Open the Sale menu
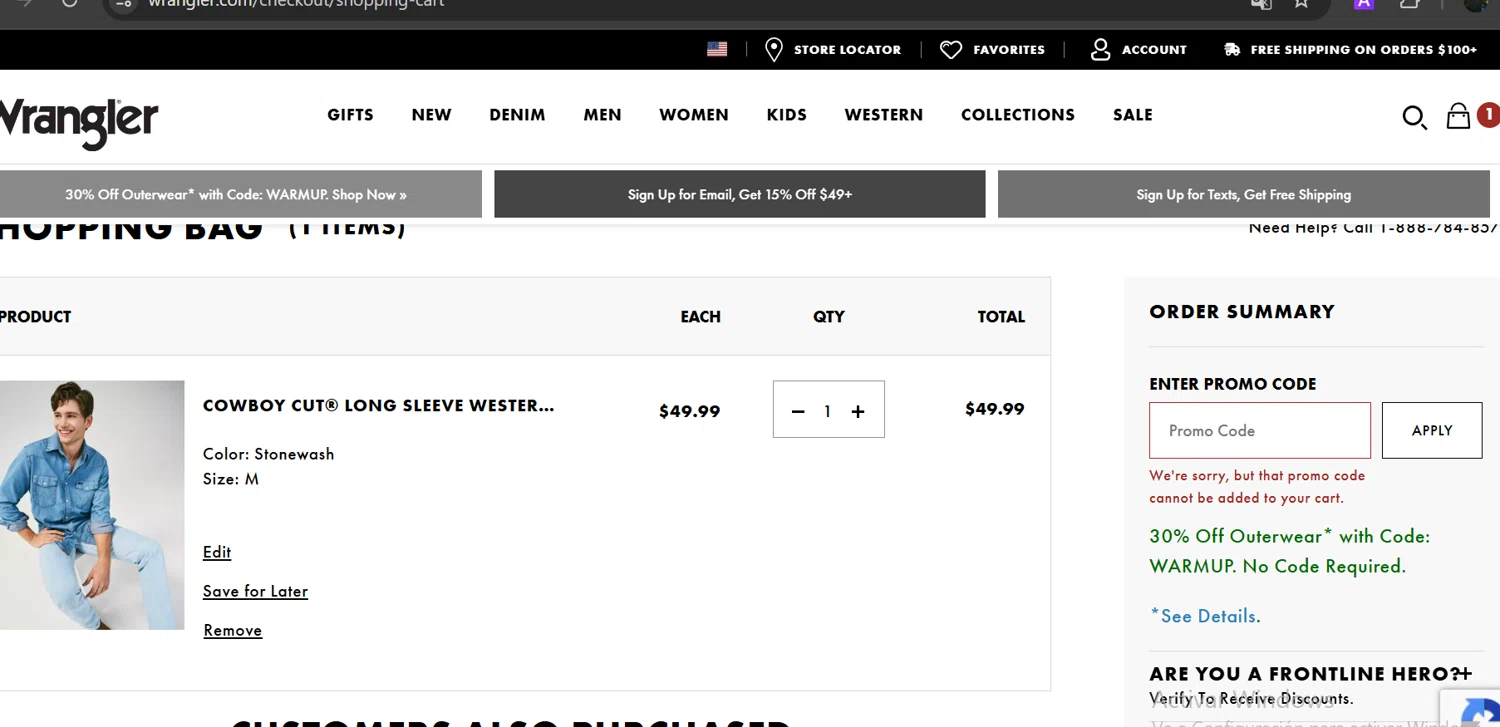Image resolution: width=1500 pixels, height=727 pixels. [1133, 115]
